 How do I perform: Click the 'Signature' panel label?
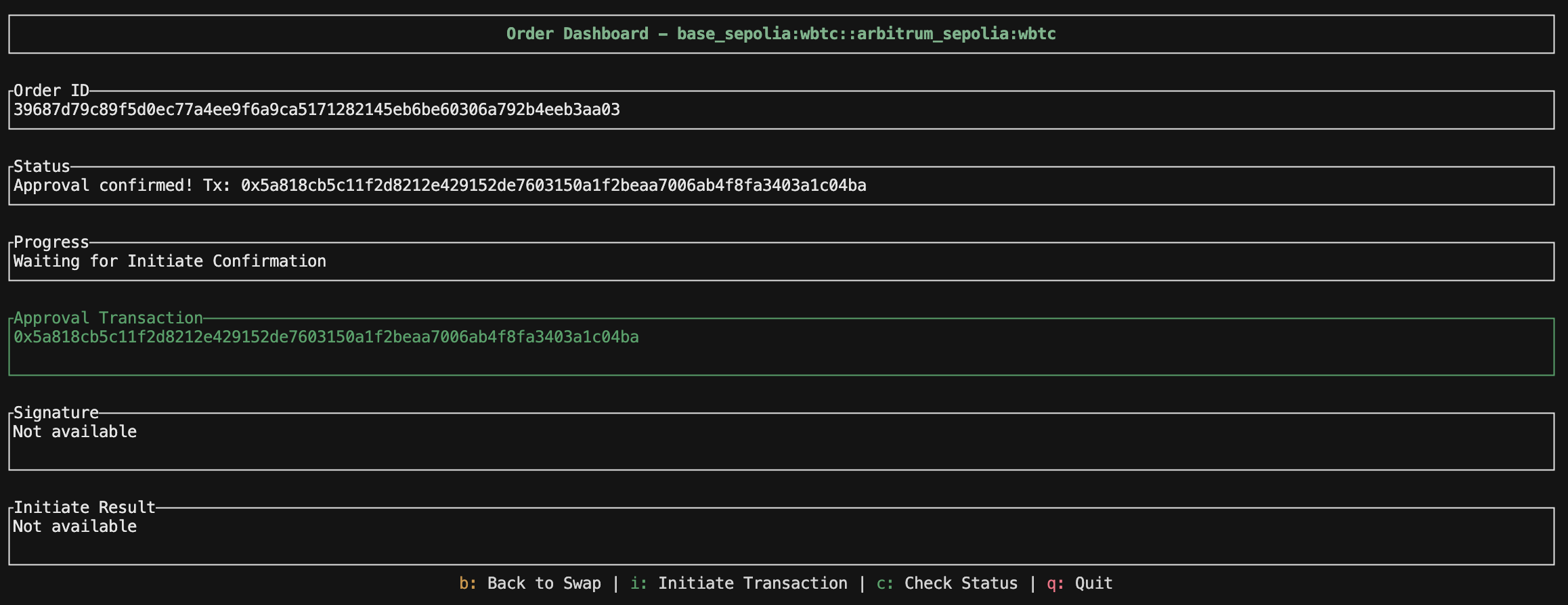click(x=56, y=413)
